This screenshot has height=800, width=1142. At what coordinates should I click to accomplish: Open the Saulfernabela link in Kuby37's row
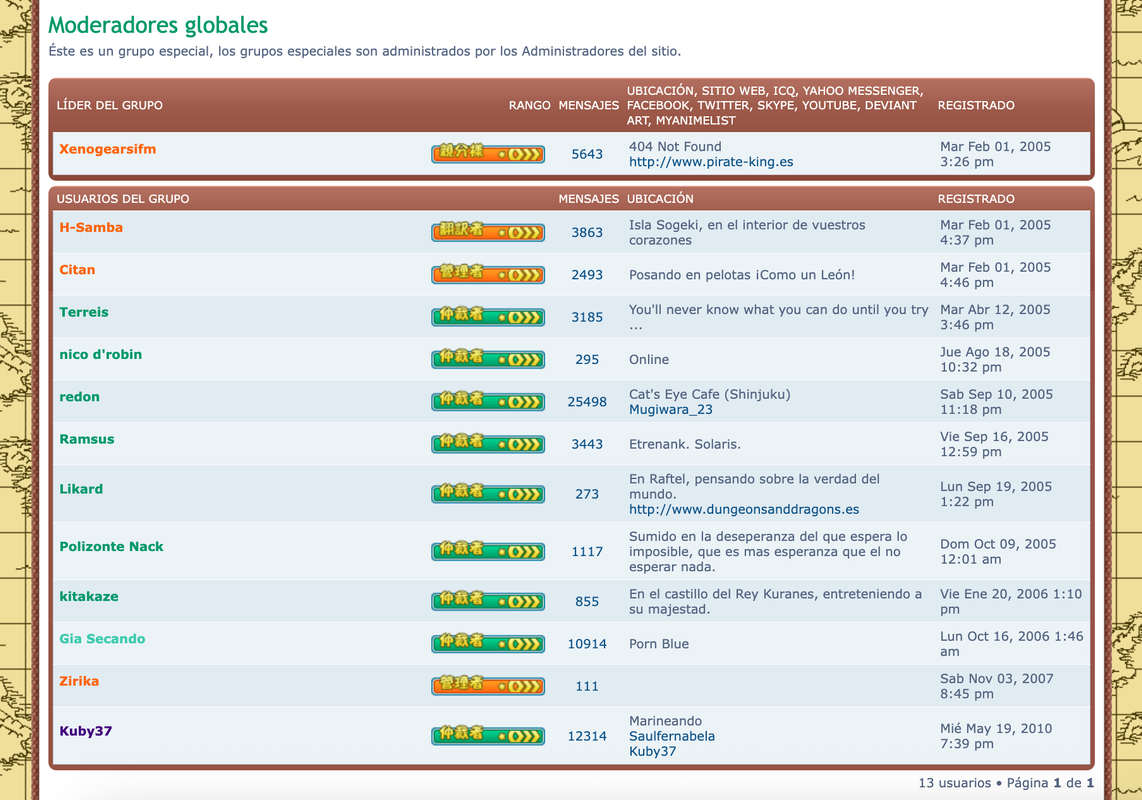[x=672, y=736]
